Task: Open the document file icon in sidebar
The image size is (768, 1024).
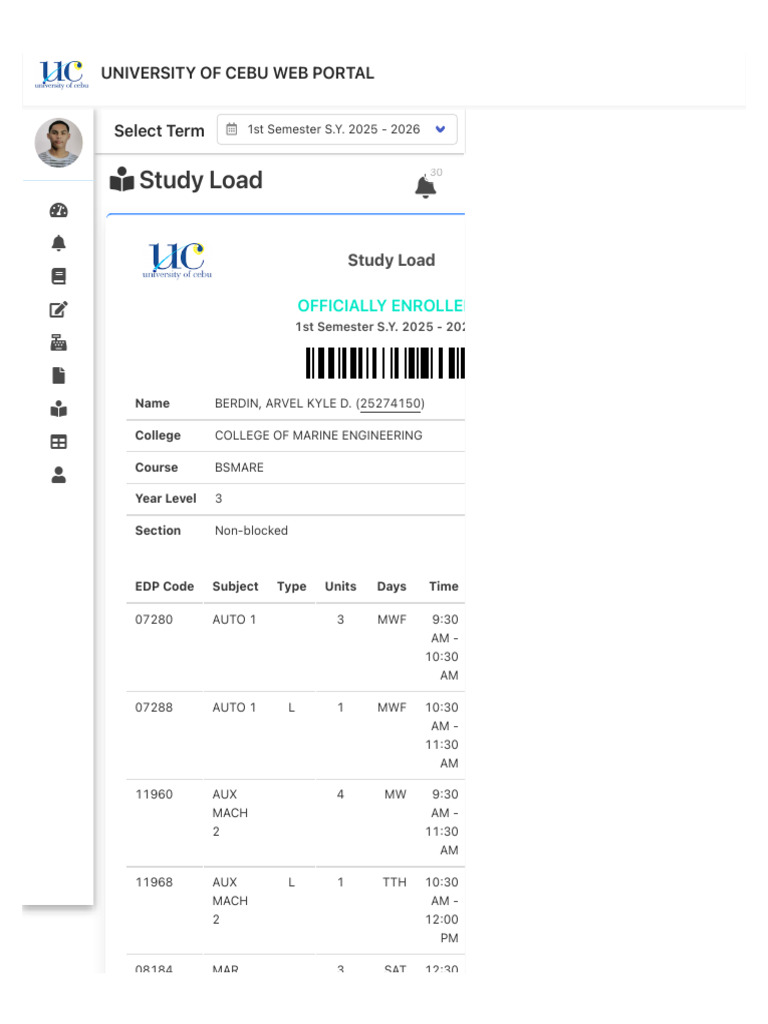Action: pos(59,376)
